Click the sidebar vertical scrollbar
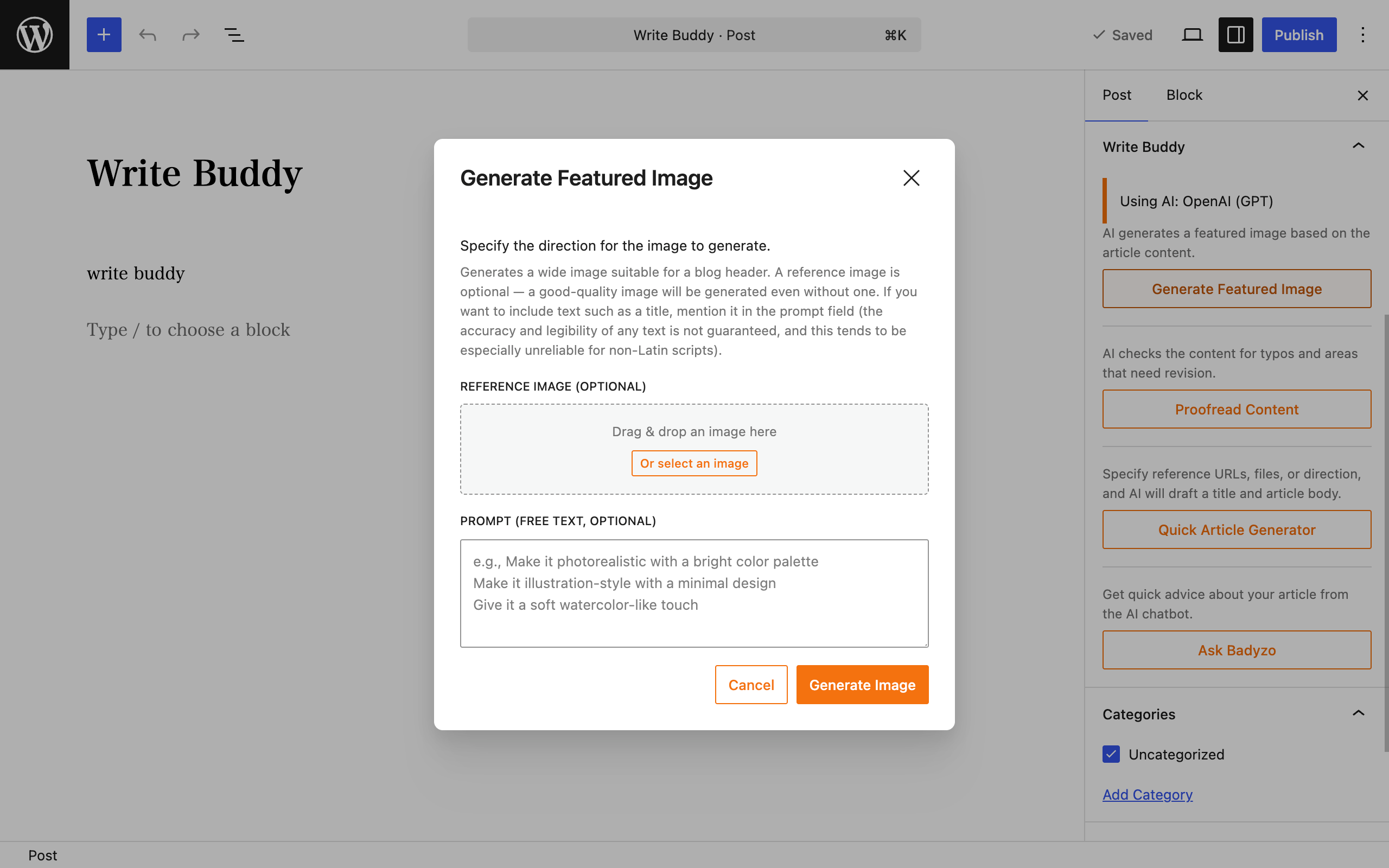This screenshot has width=1389, height=868. pos(1386,534)
